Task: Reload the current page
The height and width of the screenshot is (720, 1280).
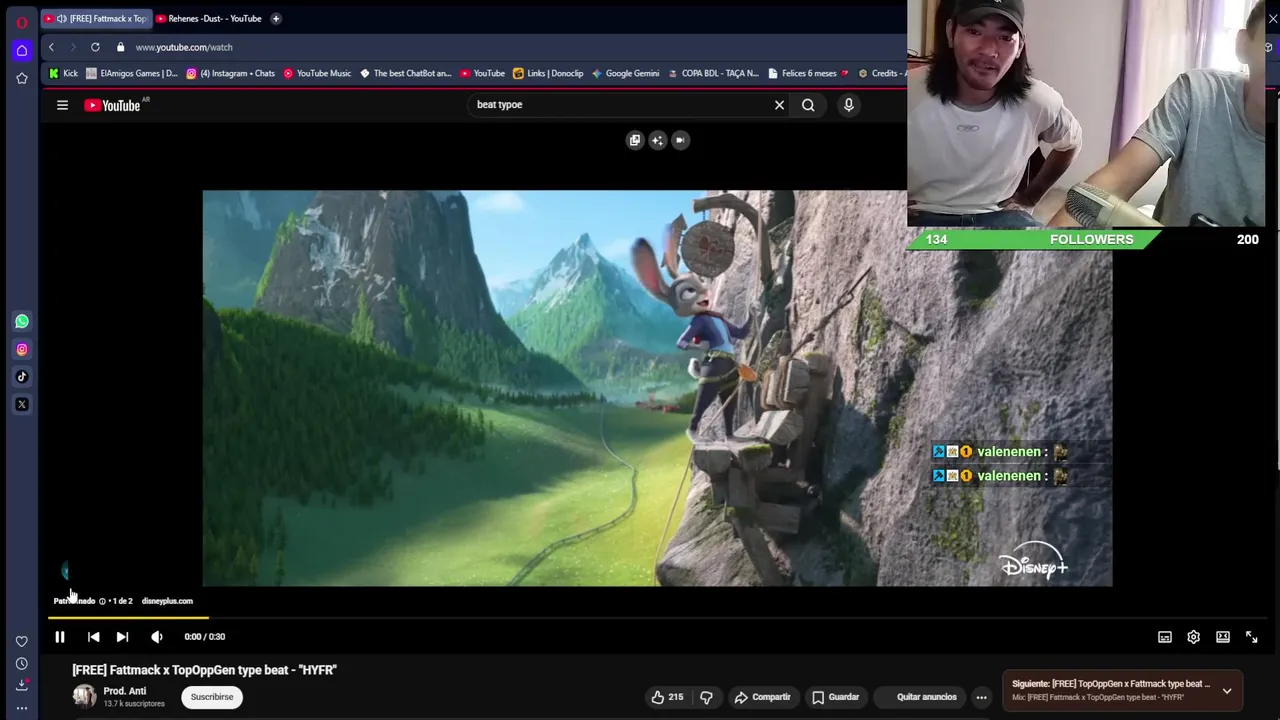Action: tap(95, 47)
